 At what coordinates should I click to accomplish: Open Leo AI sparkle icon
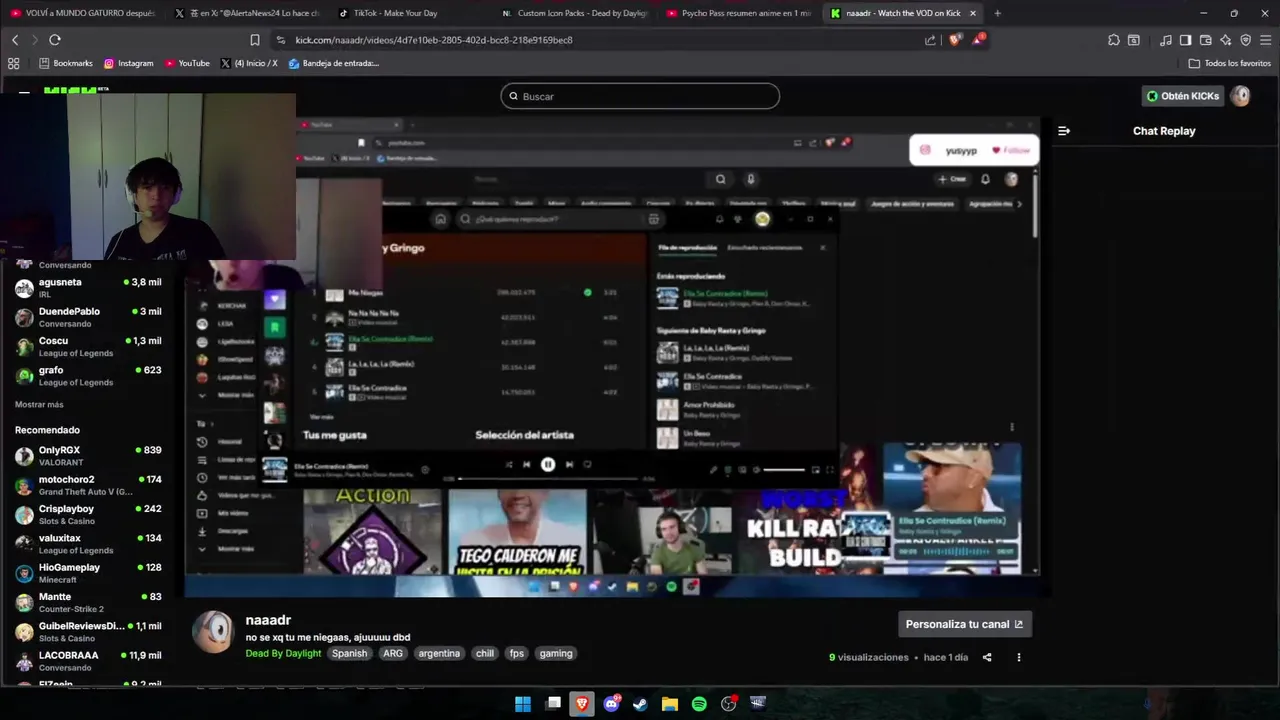pyautogui.click(x=1226, y=40)
